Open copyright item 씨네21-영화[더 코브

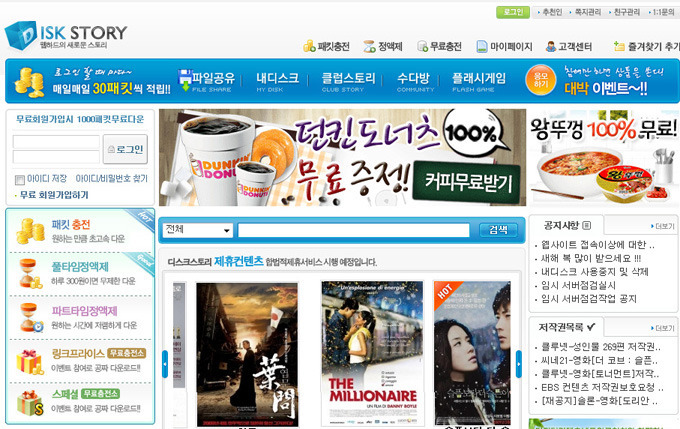pyautogui.click(x=599, y=360)
